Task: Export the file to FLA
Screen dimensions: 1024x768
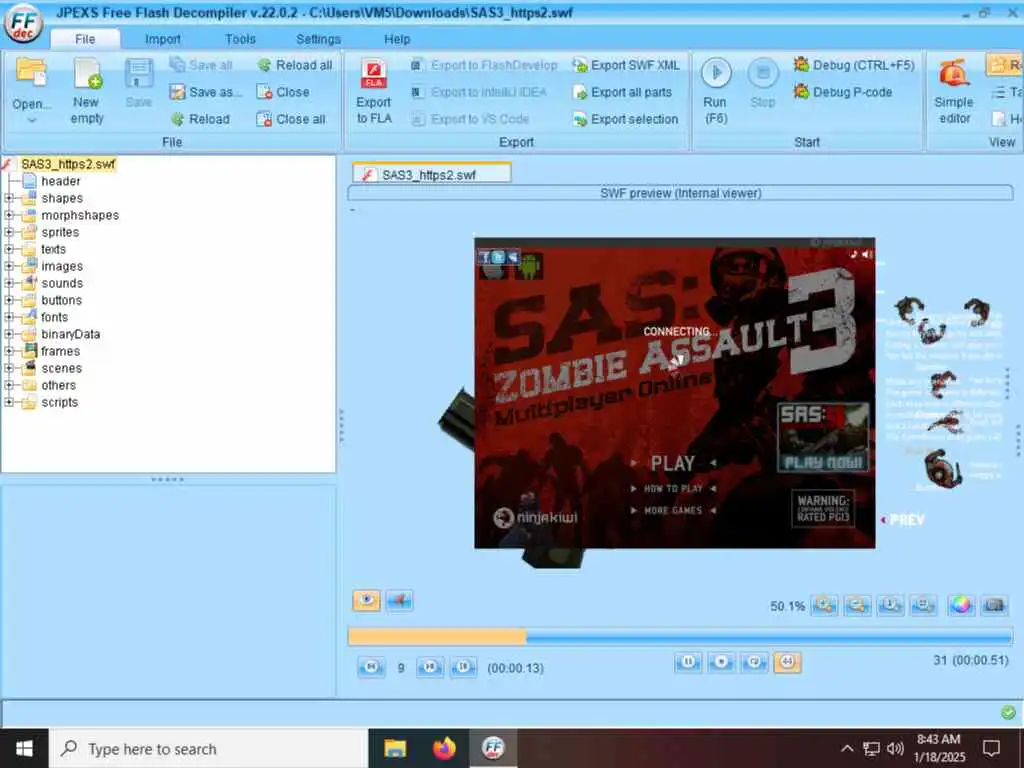Action: [x=374, y=91]
